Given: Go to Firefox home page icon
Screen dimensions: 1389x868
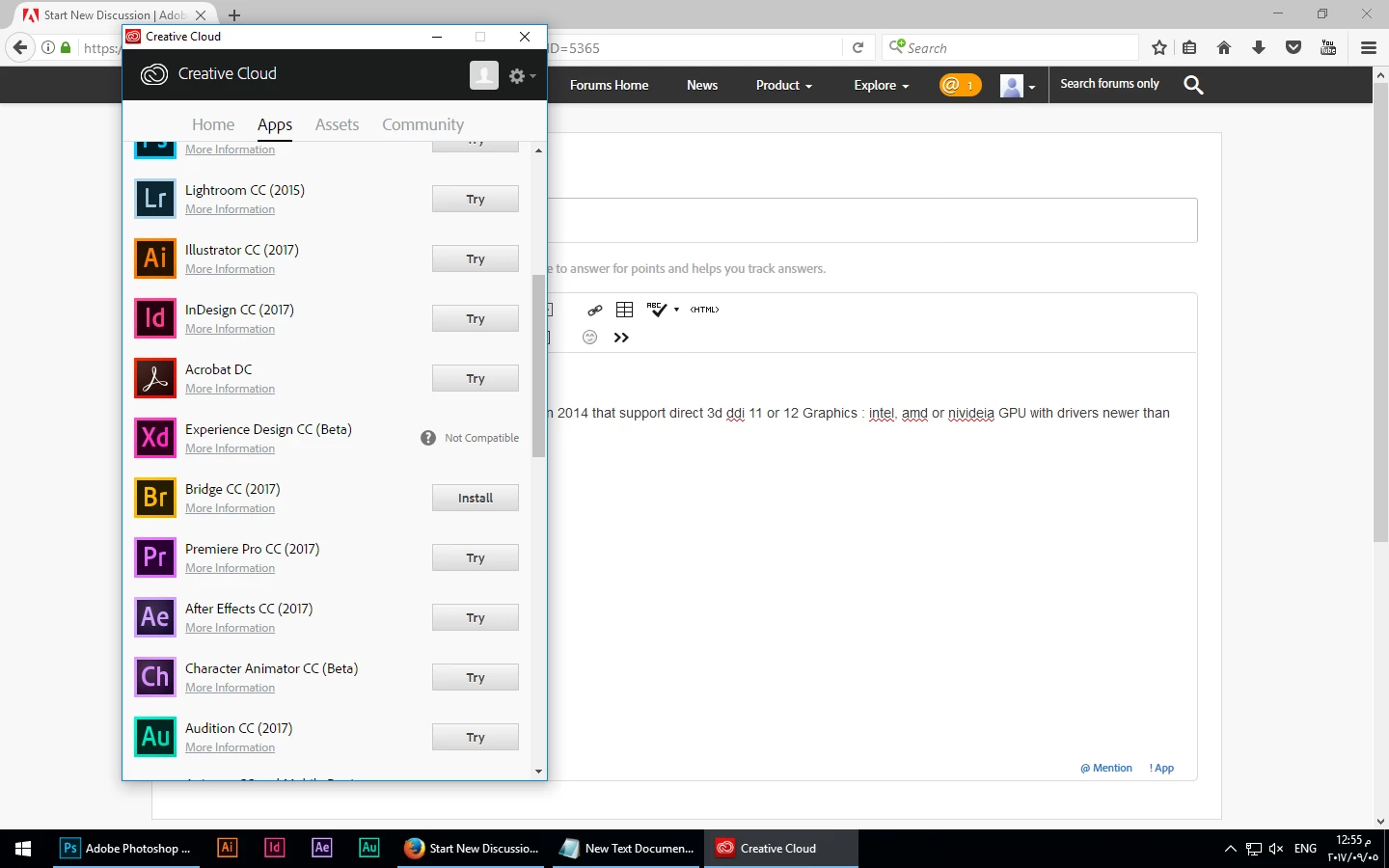Looking at the screenshot, I should click(1224, 47).
